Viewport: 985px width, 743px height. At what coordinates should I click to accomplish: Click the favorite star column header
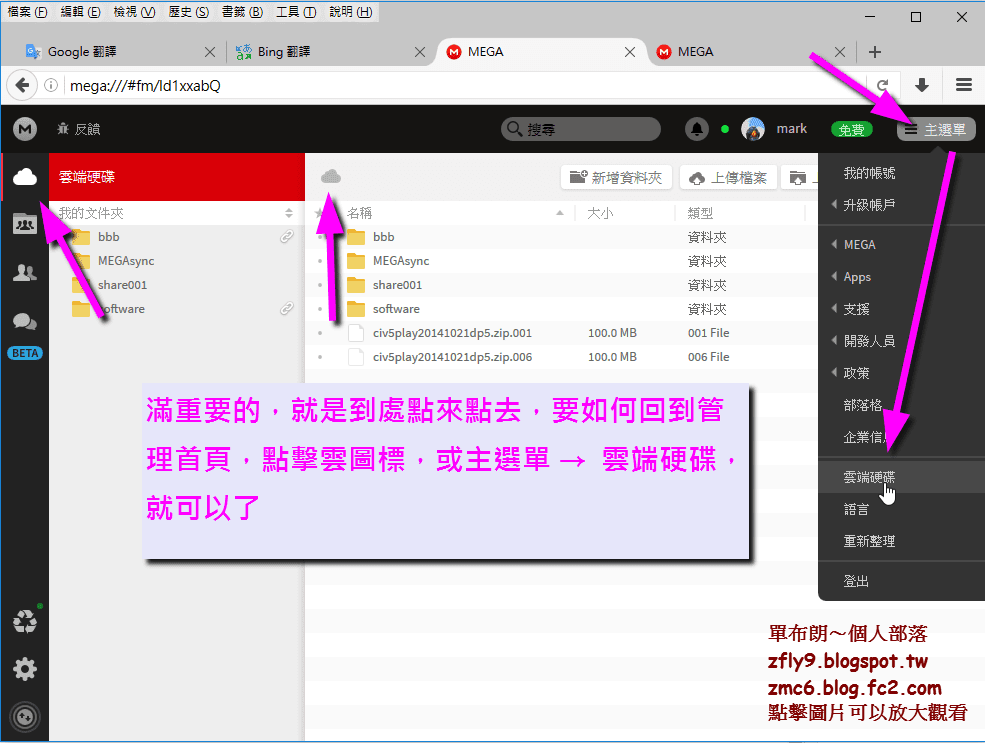pos(320,213)
